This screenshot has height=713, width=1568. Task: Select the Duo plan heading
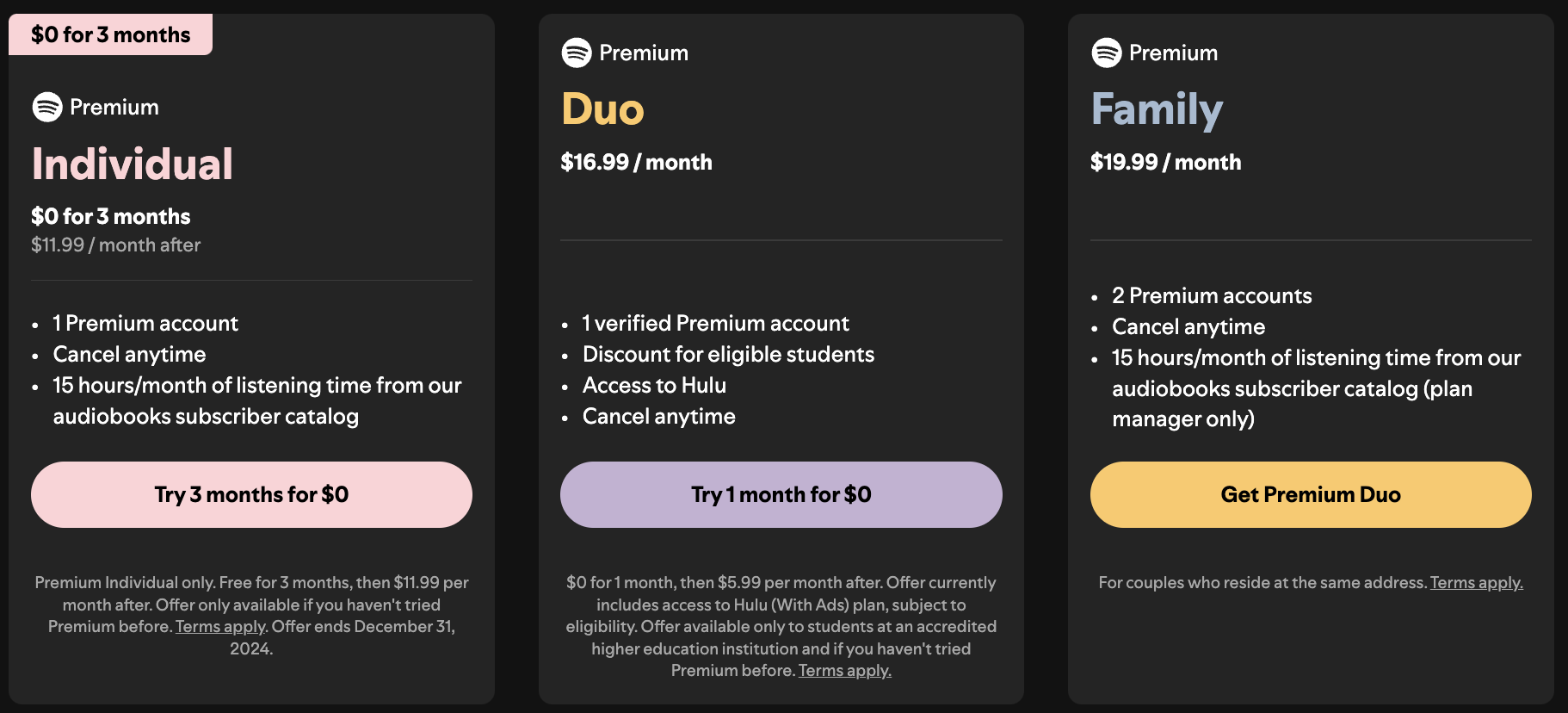click(602, 109)
